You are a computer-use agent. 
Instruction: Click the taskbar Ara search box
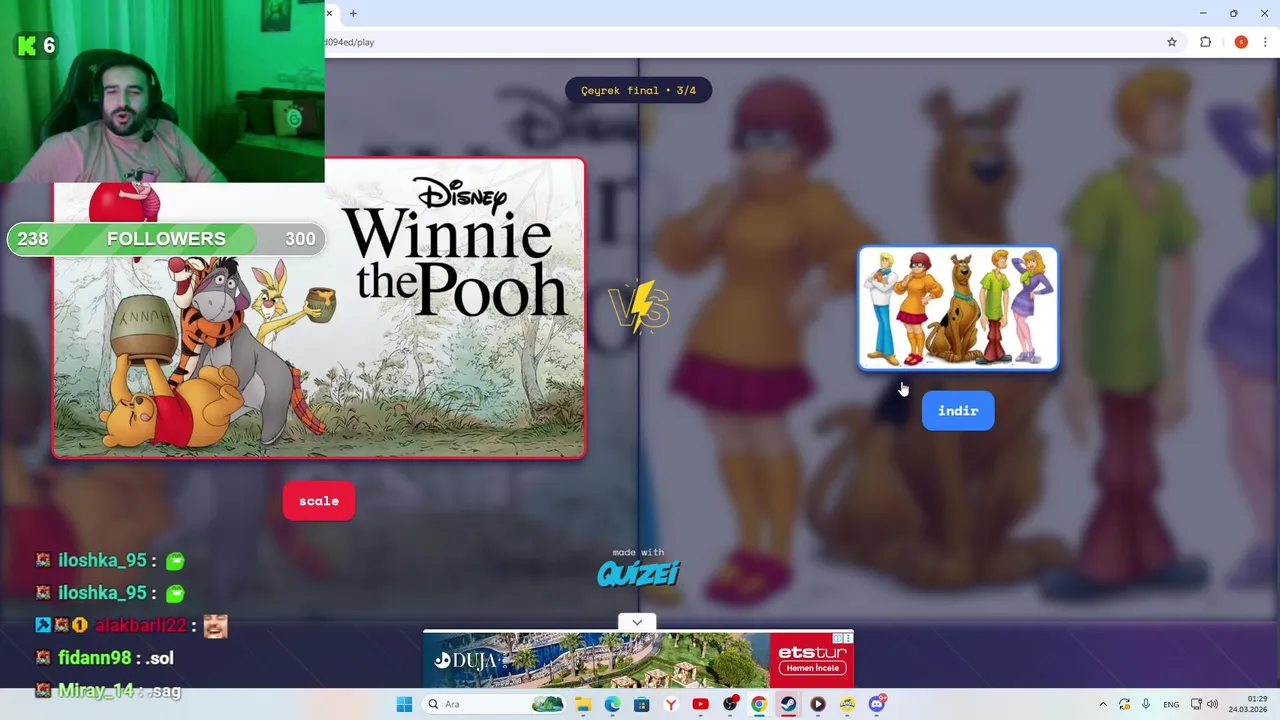(494, 704)
